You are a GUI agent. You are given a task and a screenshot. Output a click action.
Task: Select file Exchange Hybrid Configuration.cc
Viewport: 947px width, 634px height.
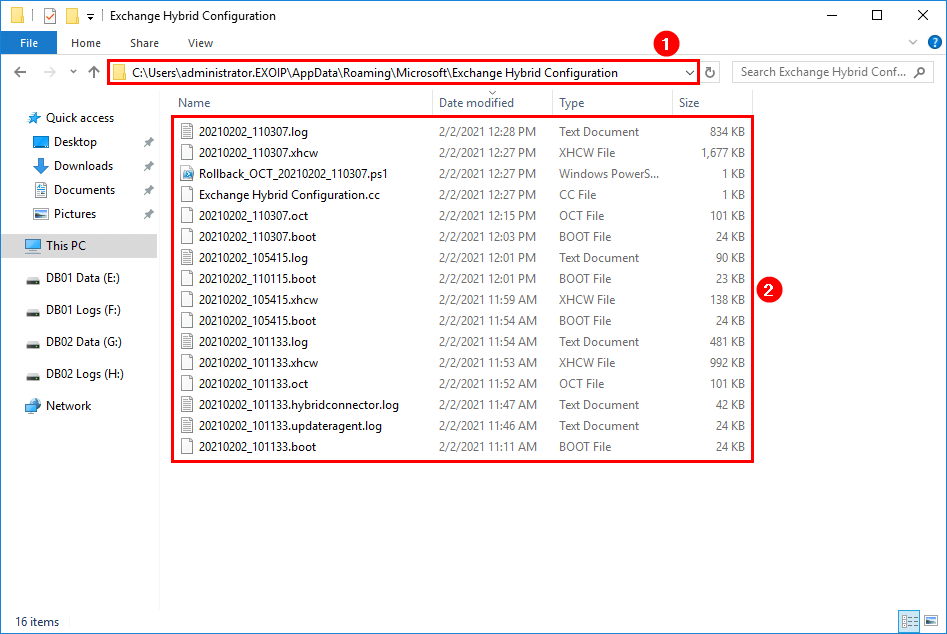click(x=289, y=195)
